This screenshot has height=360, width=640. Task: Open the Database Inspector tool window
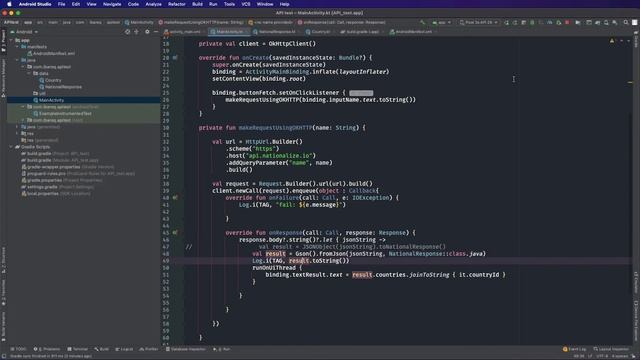(x=186, y=349)
